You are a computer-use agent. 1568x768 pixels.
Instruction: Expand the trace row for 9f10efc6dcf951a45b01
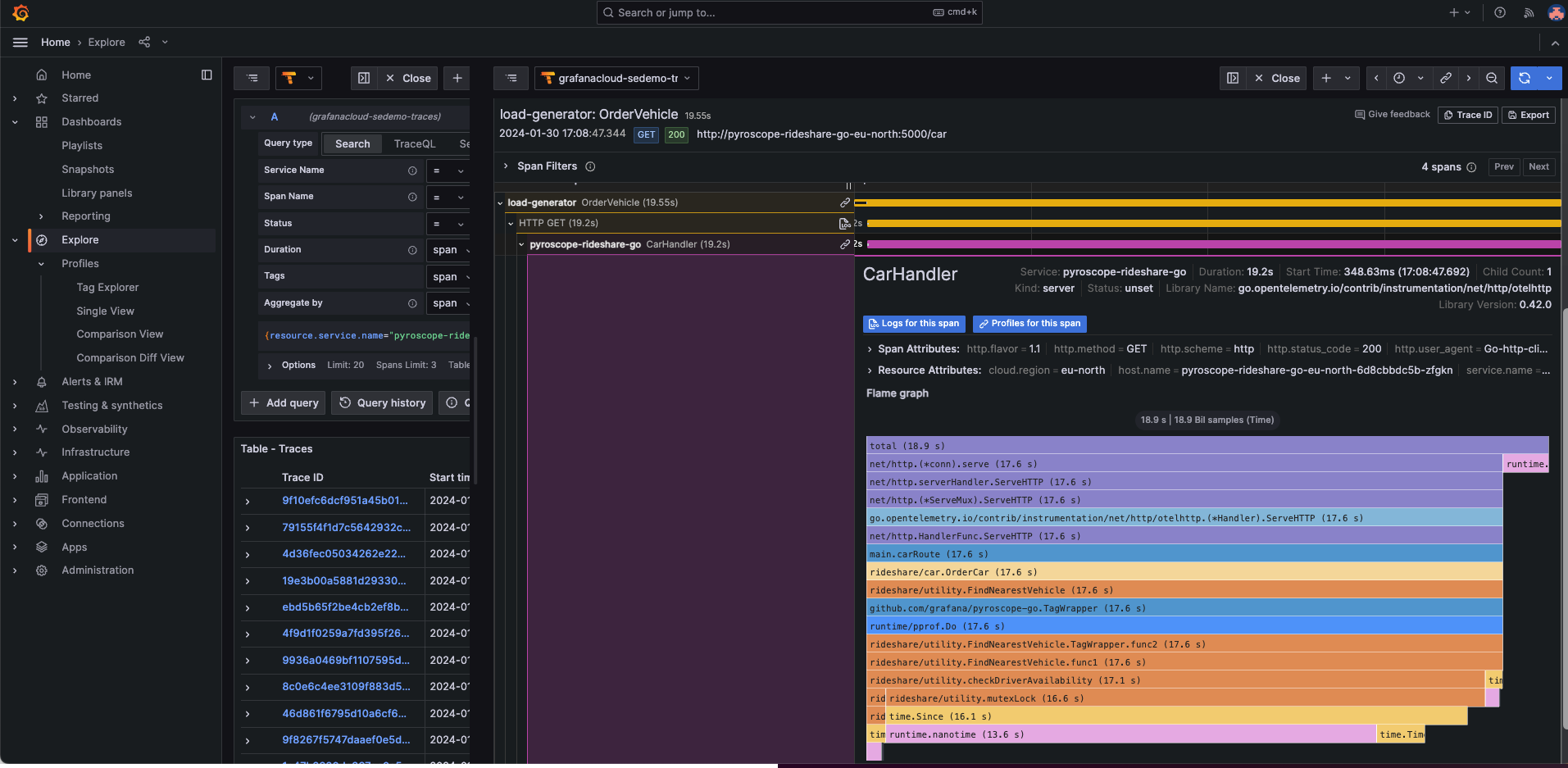248,500
